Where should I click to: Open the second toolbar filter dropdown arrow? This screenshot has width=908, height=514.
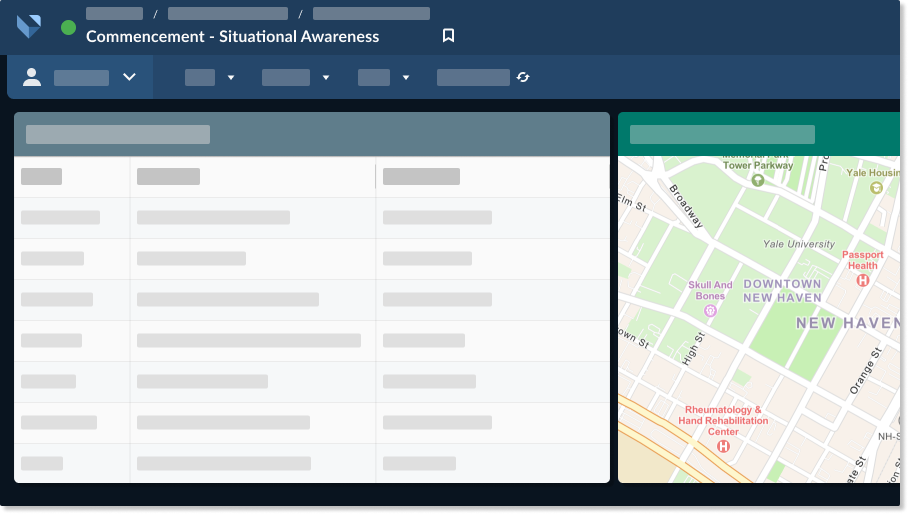pyautogui.click(x=326, y=78)
